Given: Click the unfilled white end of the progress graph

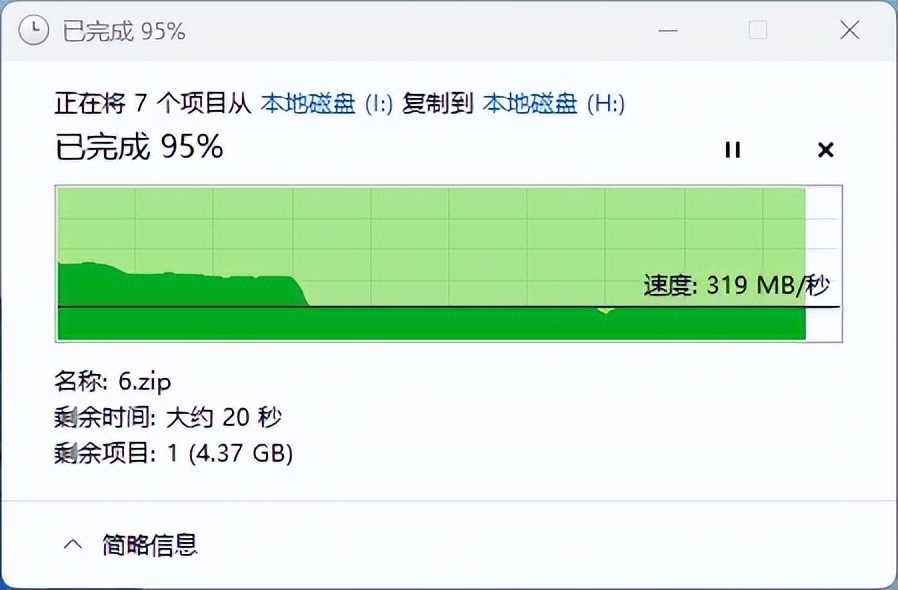Looking at the screenshot, I should click(x=824, y=263).
